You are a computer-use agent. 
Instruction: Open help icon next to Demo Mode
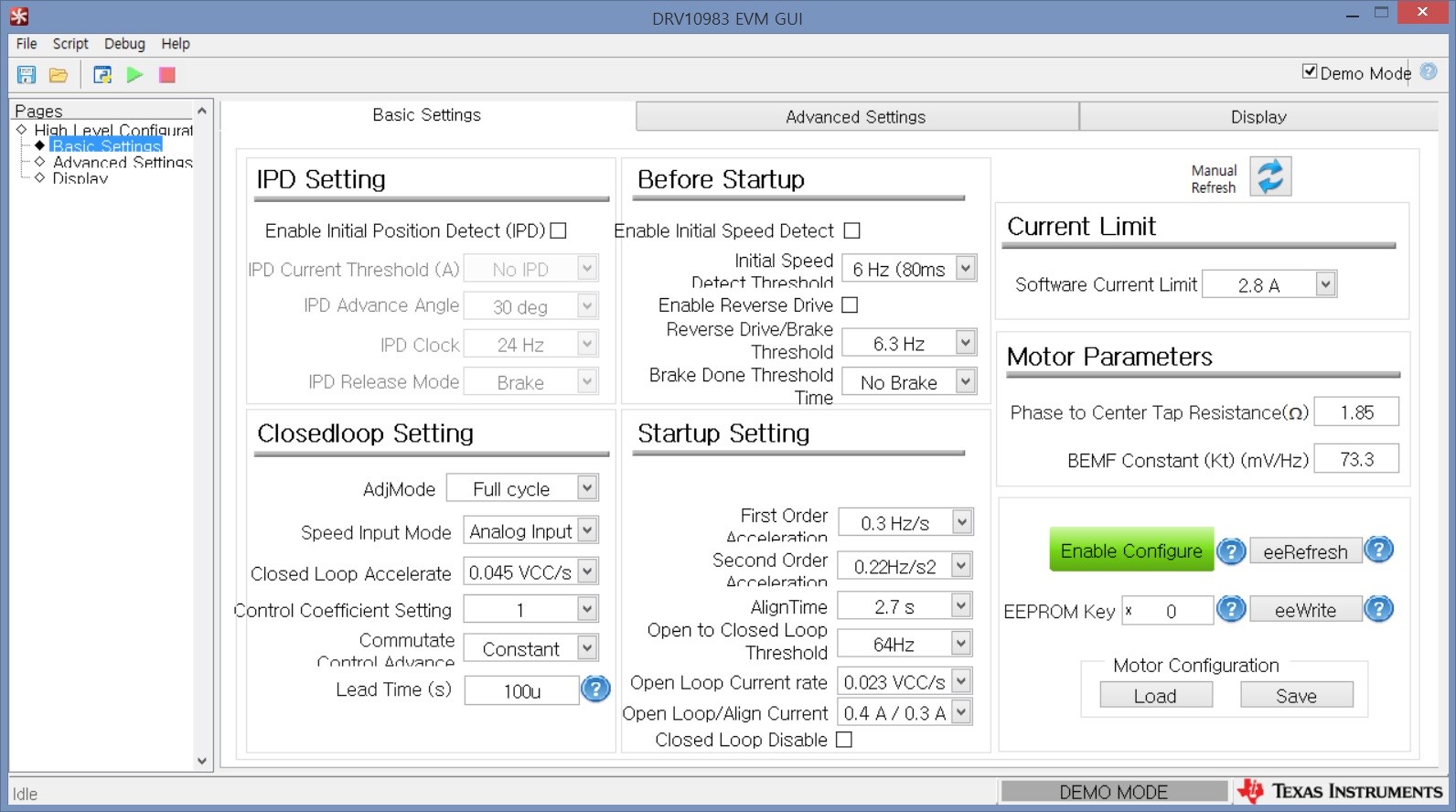click(1429, 71)
